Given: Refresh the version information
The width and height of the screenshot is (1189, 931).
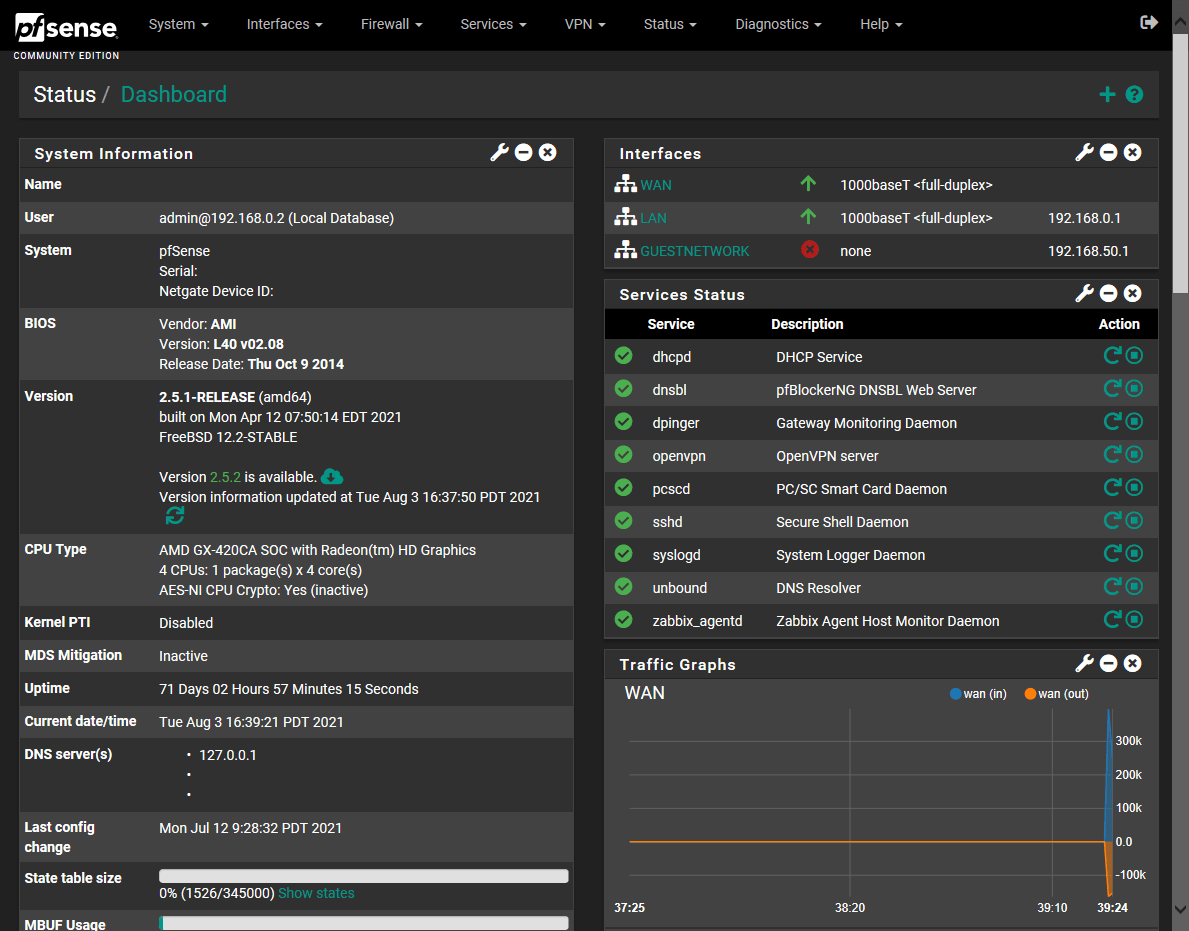Looking at the screenshot, I should pyautogui.click(x=174, y=515).
